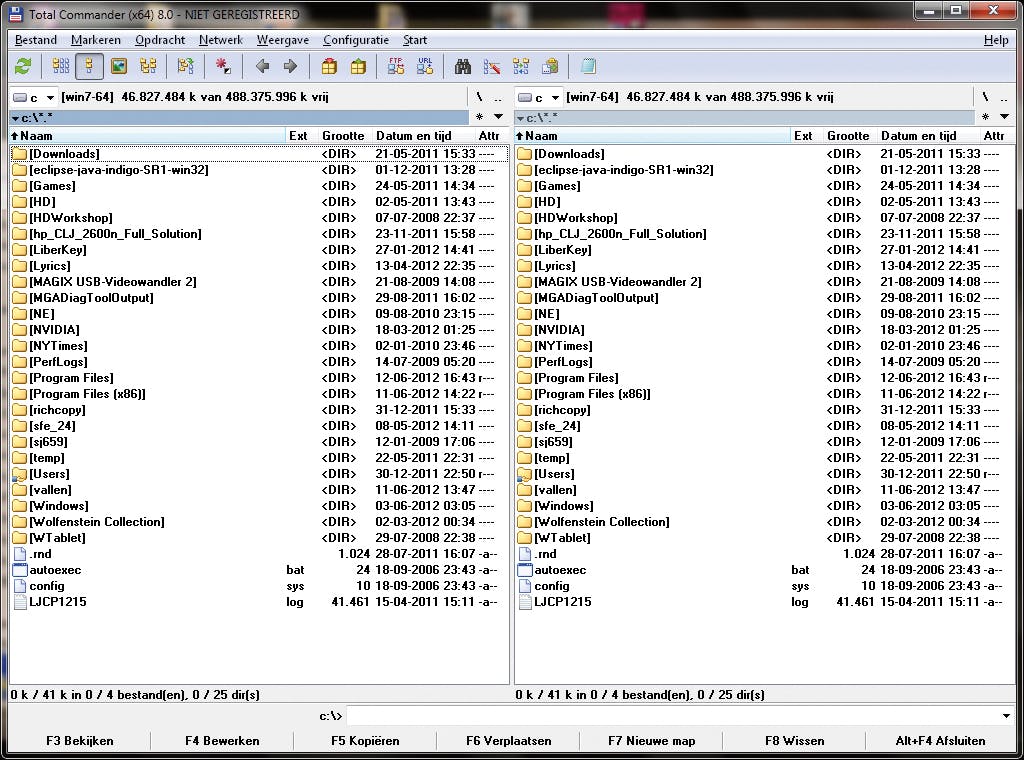This screenshot has width=1024, height=760.
Task: Open right panel directory history arrow
Action: click(x=1004, y=117)
